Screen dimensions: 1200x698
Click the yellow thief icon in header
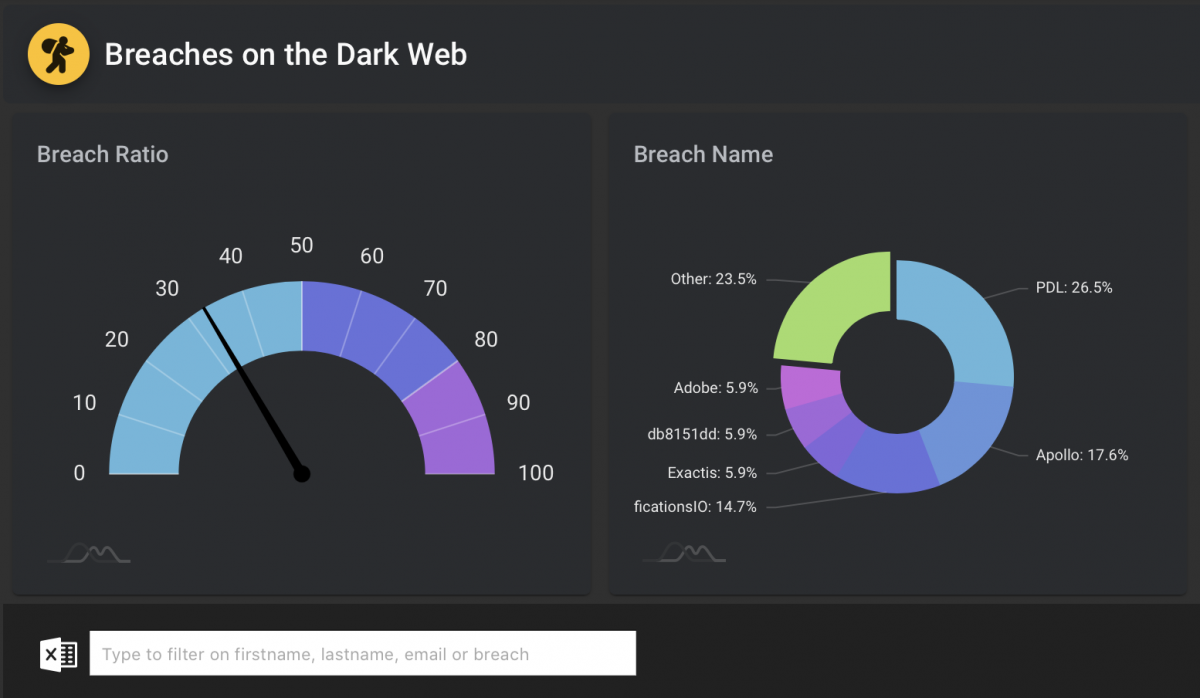point(59,54)
